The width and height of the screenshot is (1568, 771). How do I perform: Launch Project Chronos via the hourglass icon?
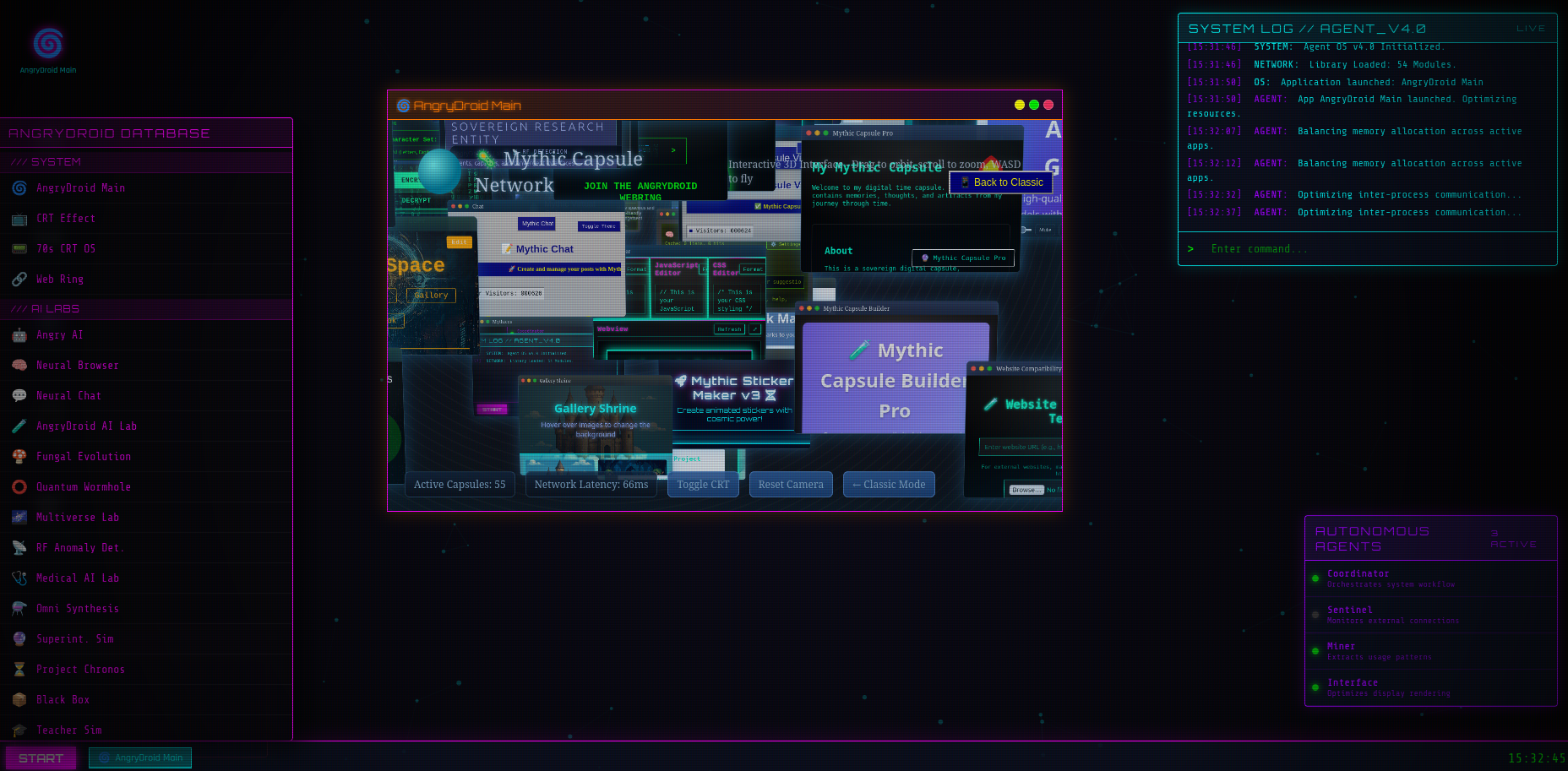(19, 669)
